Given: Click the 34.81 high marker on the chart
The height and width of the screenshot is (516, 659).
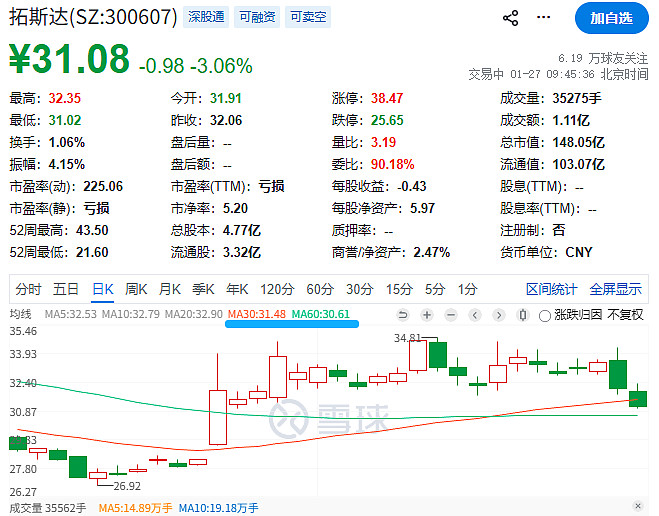Looking at the screenshot, I should click(x=408, y=338).
